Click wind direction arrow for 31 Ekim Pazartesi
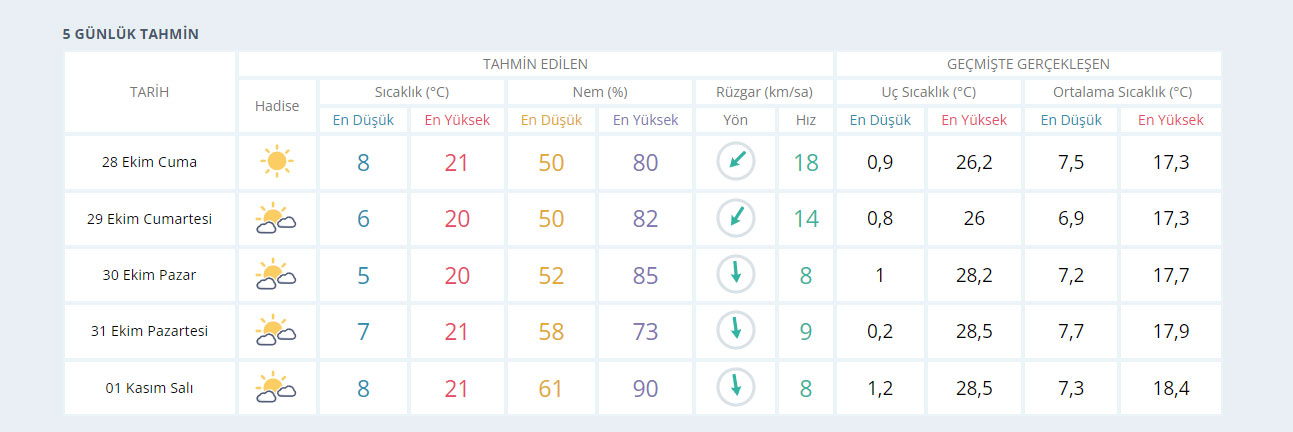1293x432 pixels. point(736,330)
